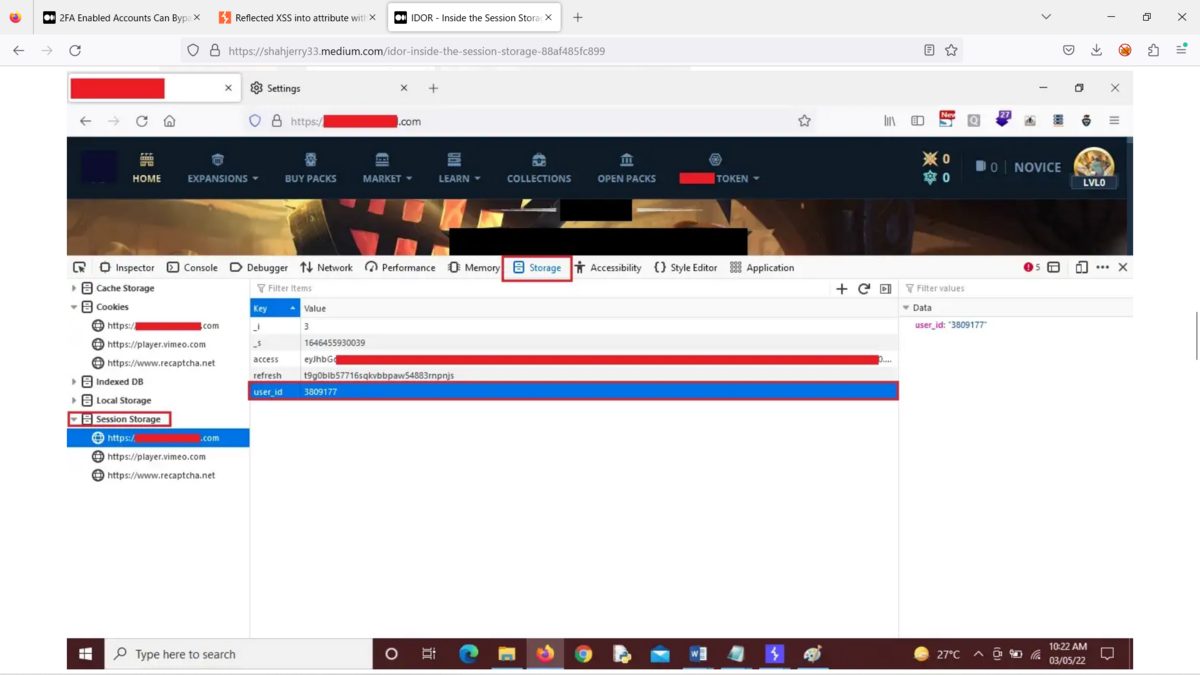The image size is (1200, 675).
Task: Select the refresh key row
Action: [574, 375]
